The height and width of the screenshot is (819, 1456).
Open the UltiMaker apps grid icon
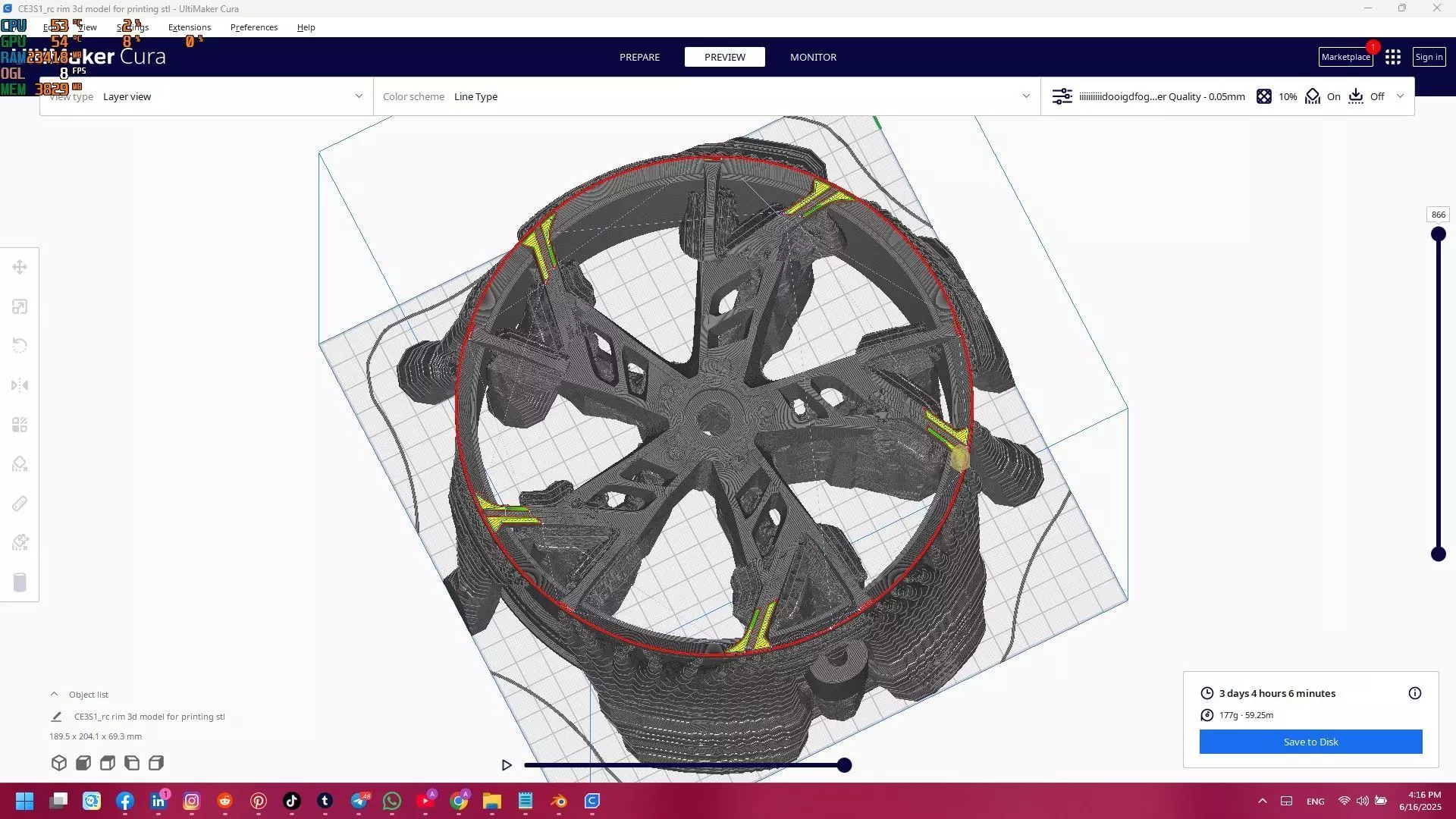(1392, 57)
